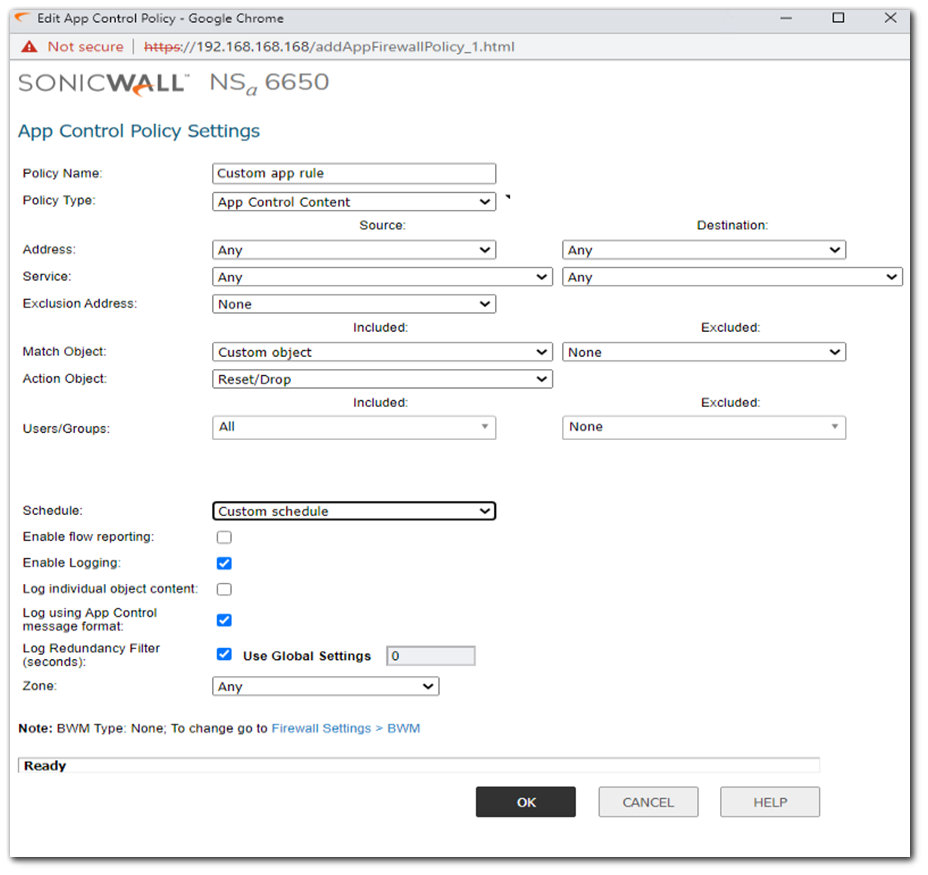This screenshot has height=875, width=928.
Task: Open the Schedule dropdown
Action: pos(354,511)
